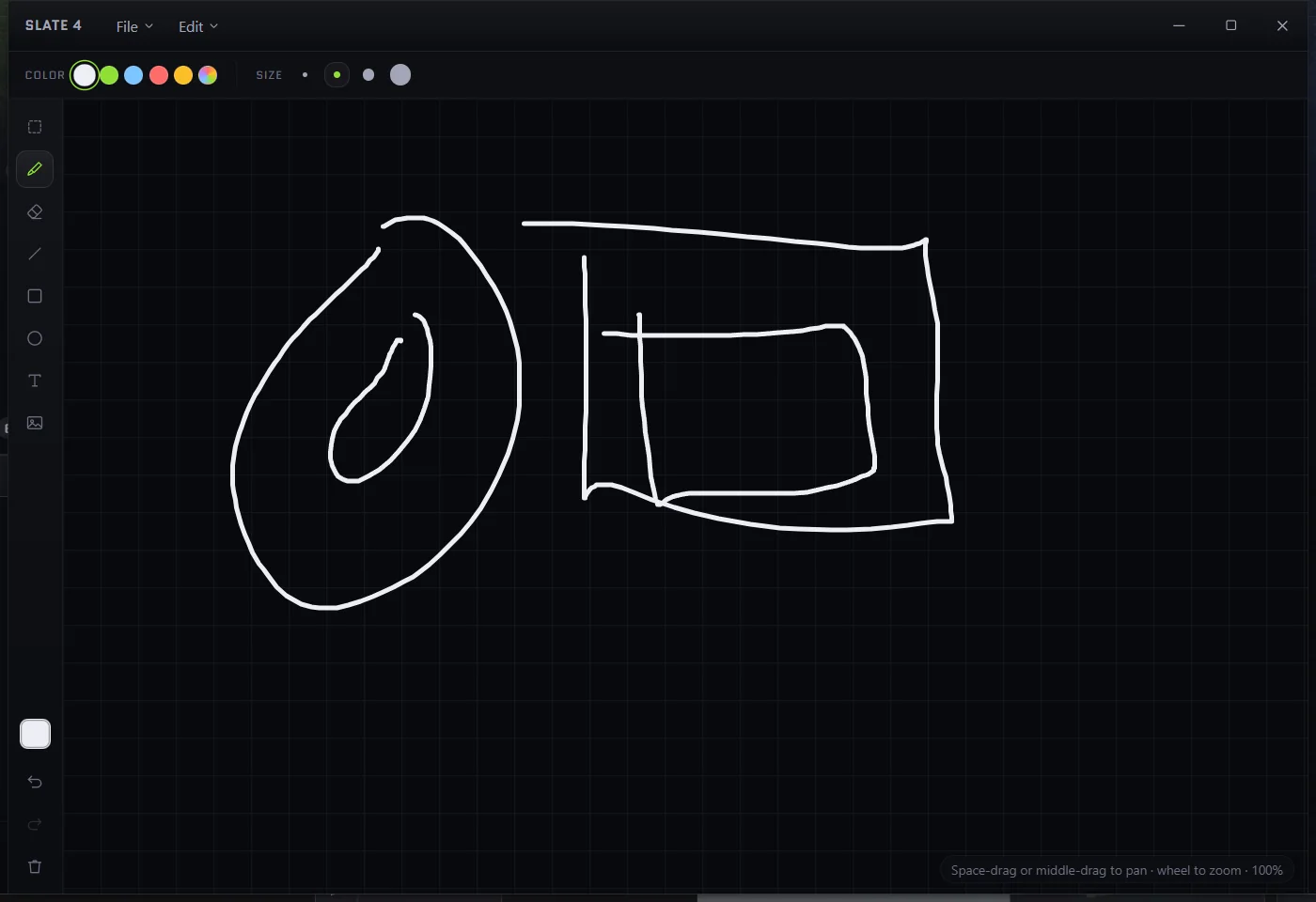Select the Insert Image tool

(35, 423)
